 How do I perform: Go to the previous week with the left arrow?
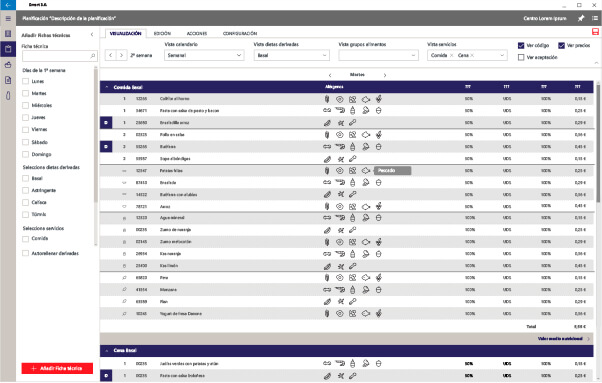click(111, 56)
